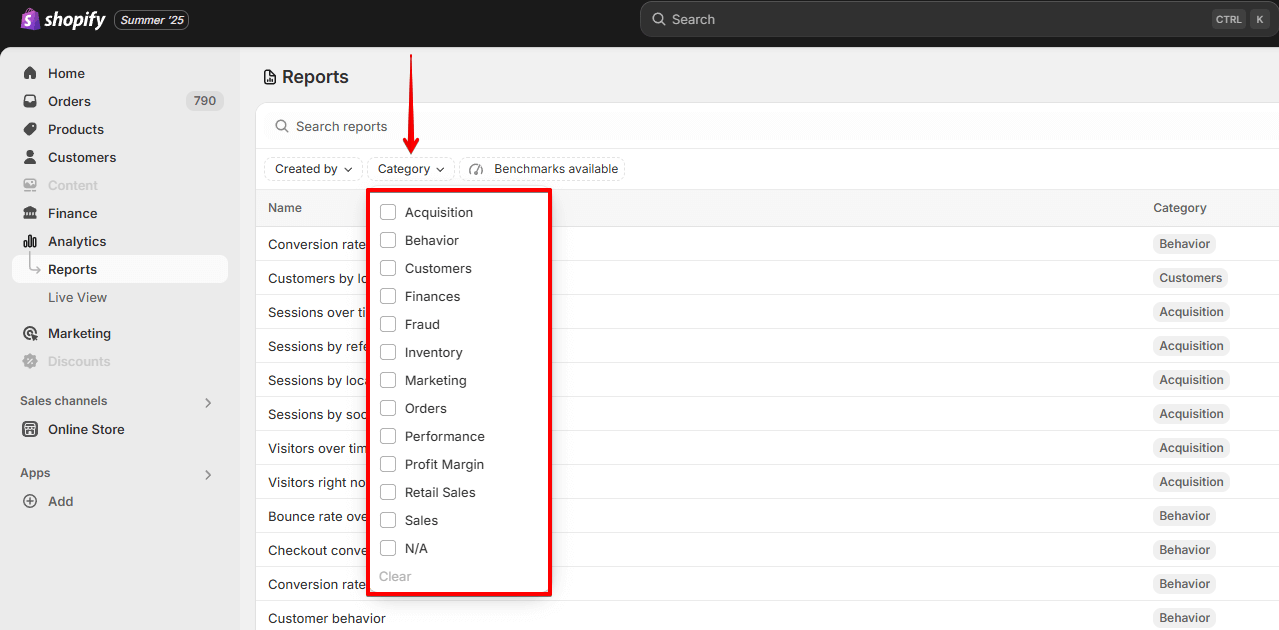Enable the Fraud category filter checkbox
1279x630 pixels.
(x=388, y=324)
